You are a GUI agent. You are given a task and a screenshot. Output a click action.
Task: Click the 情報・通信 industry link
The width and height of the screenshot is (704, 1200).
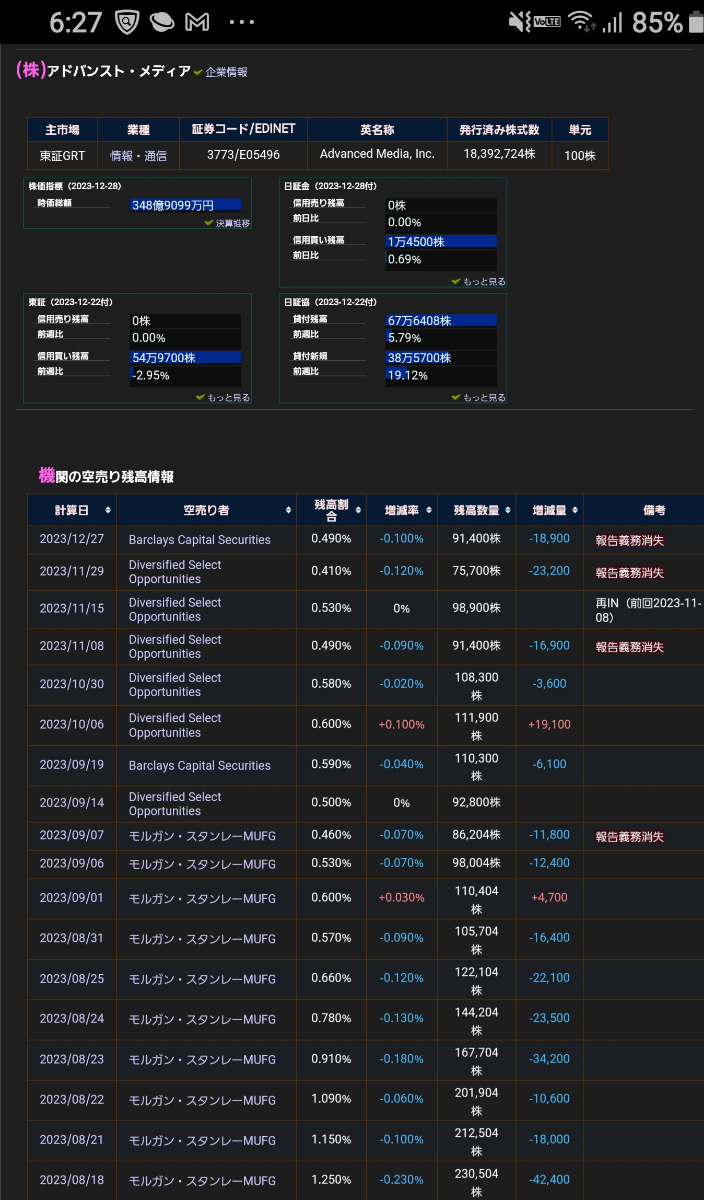pos(138,155)
